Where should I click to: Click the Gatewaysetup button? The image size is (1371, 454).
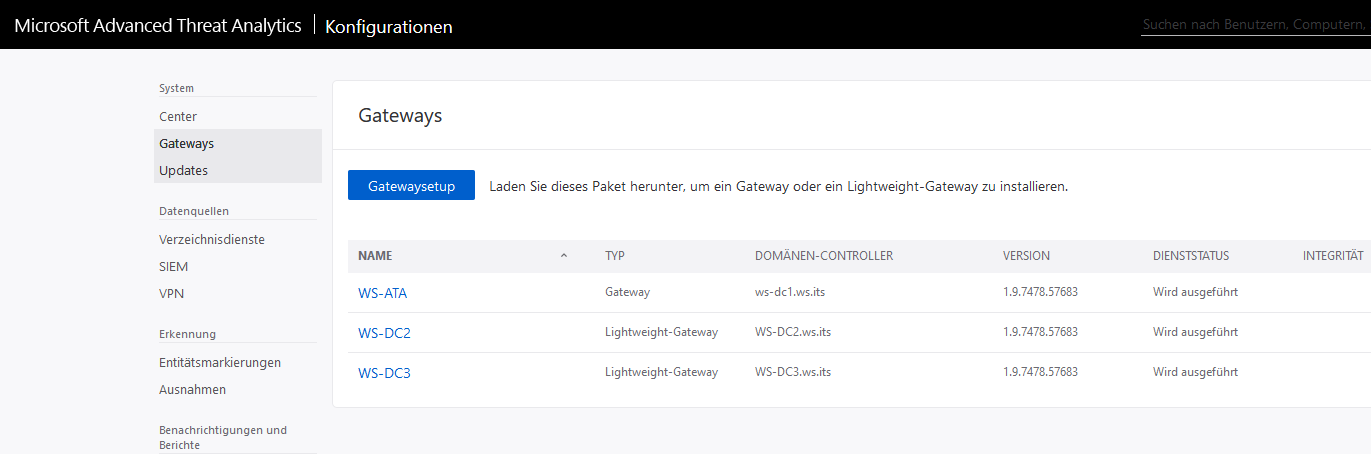click(411, 185)
